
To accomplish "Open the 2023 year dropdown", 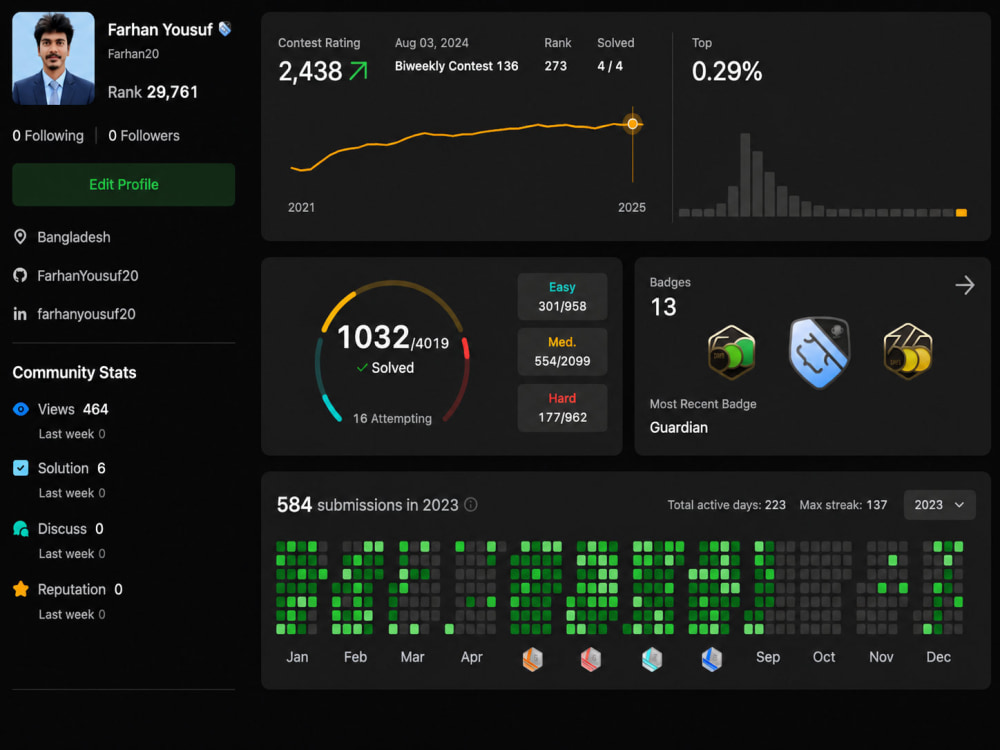I will tap(939, 504).
